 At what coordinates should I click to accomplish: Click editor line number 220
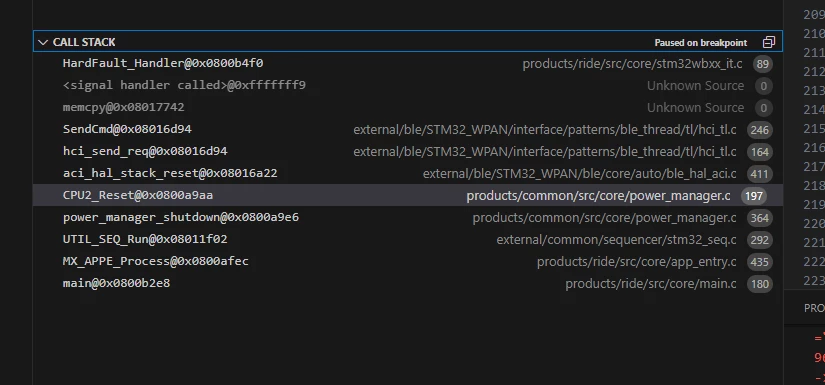click(813, 224)
